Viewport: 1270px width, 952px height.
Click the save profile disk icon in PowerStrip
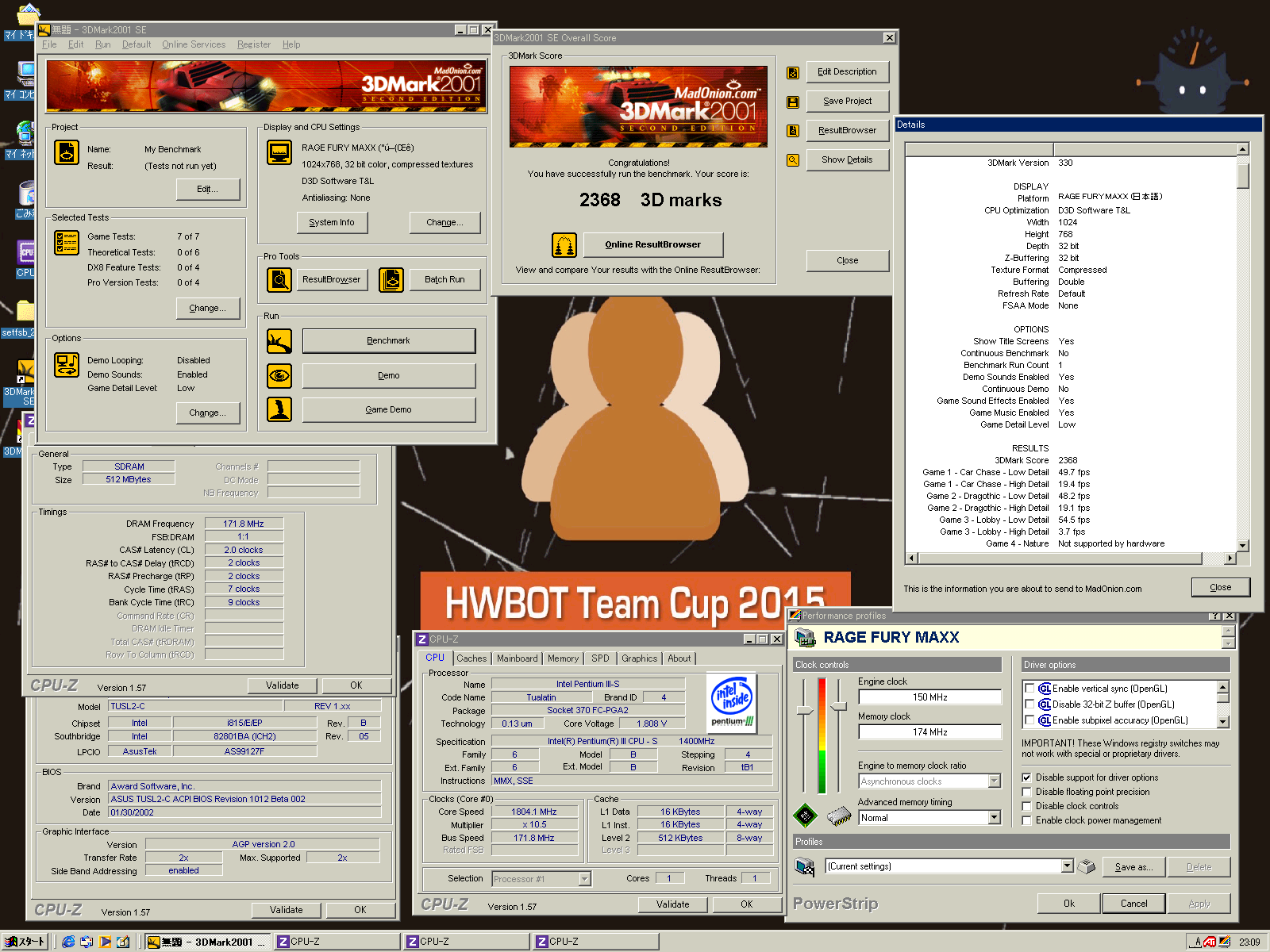click(x=1087, y=866)
